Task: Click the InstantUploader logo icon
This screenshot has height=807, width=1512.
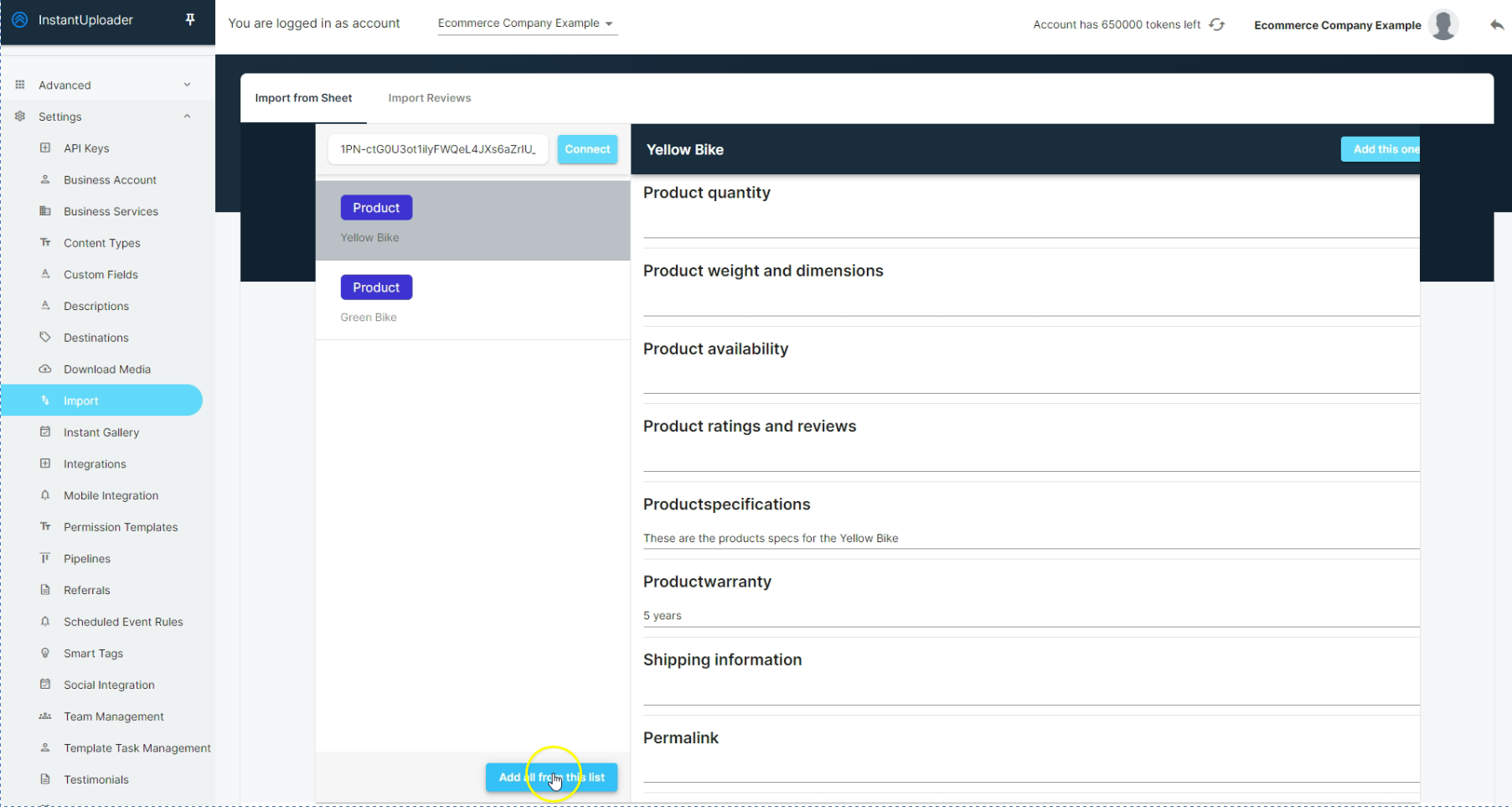Action: point(20,20)
